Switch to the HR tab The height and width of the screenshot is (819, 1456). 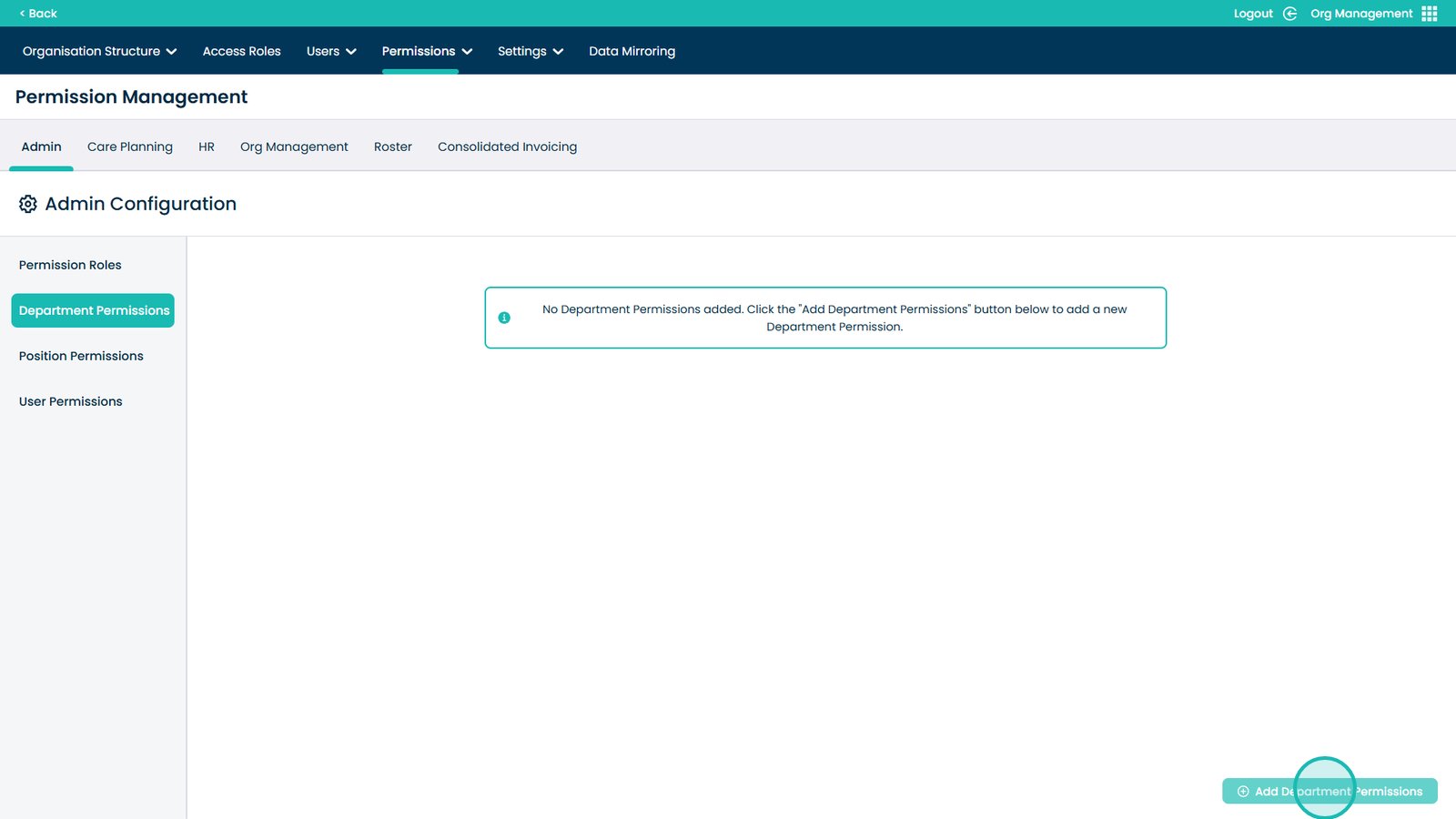click(x=207, y=147)
